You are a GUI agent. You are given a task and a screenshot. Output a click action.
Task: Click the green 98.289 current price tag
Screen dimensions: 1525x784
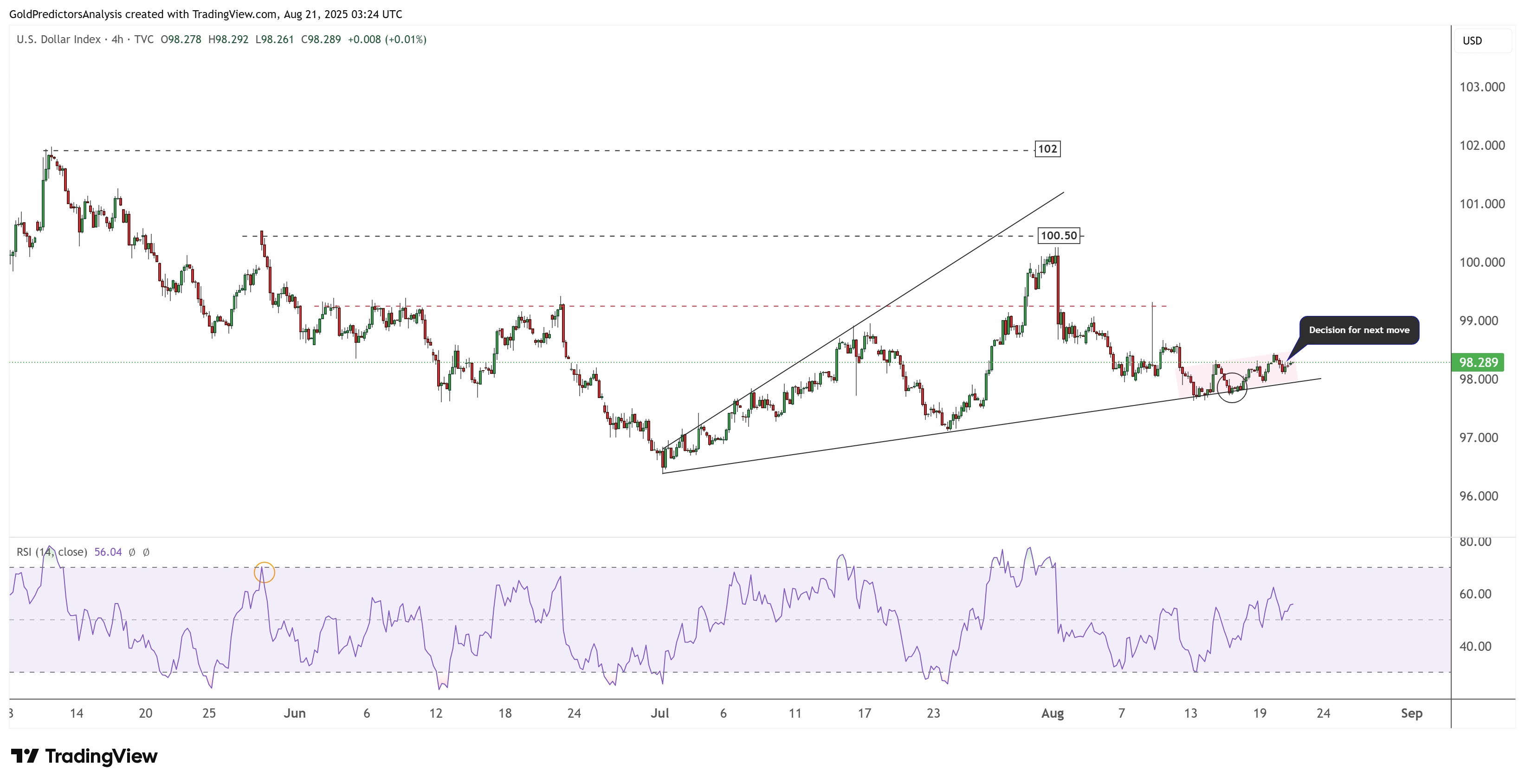[x=1478, y=362]
